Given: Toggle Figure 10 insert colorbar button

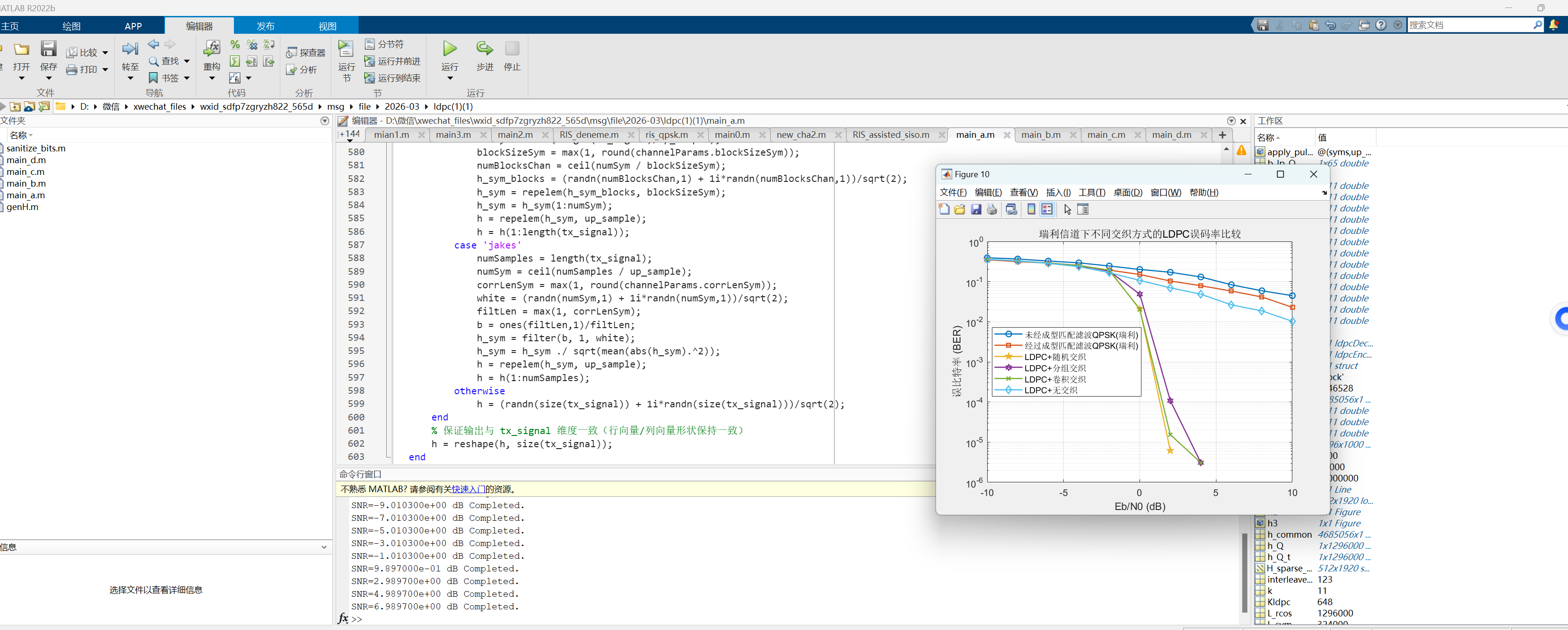Looking at the screenshot, I should tap(1031, 210).
